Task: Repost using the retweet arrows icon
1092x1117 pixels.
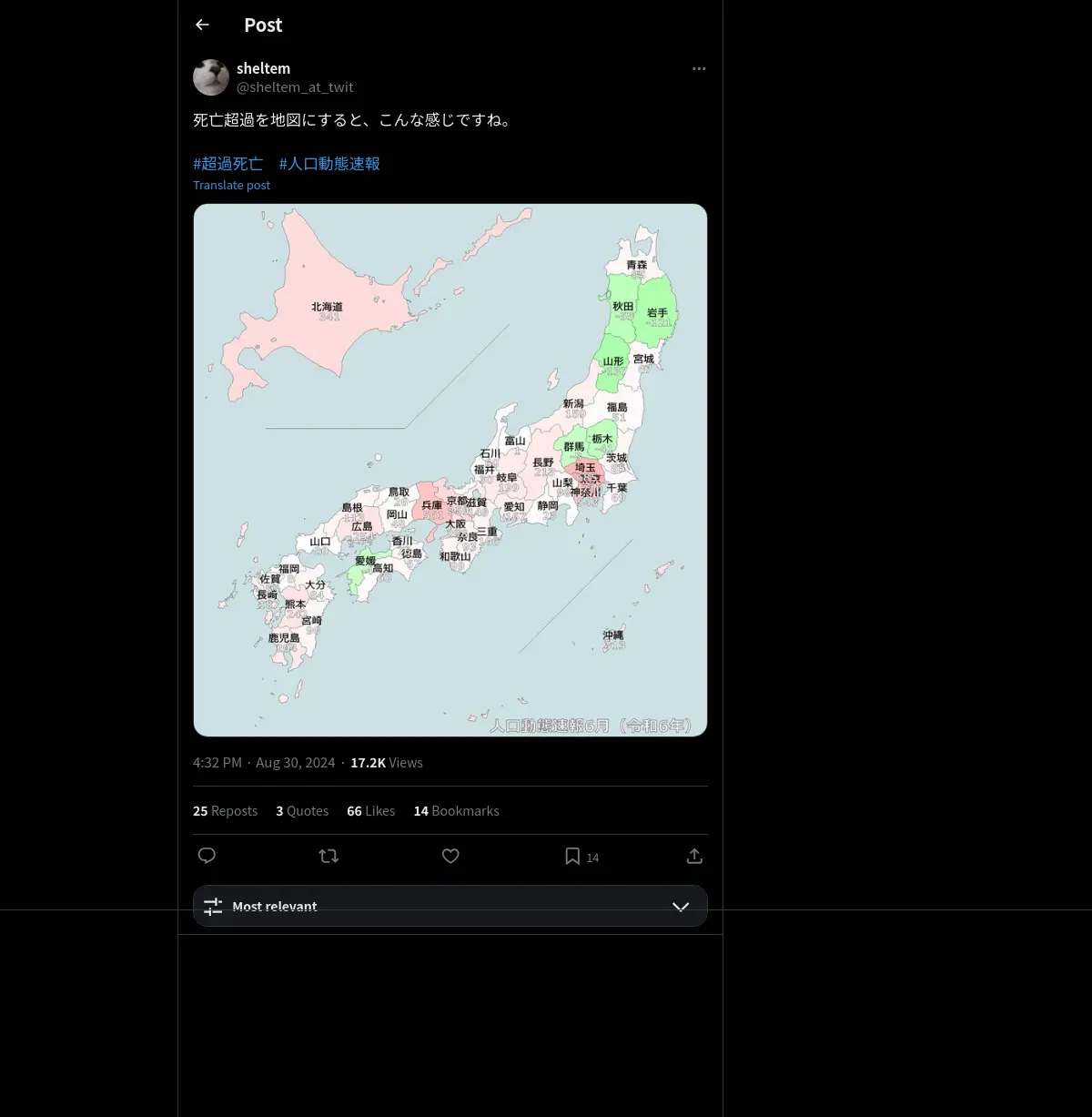Action: click(329, 856)
